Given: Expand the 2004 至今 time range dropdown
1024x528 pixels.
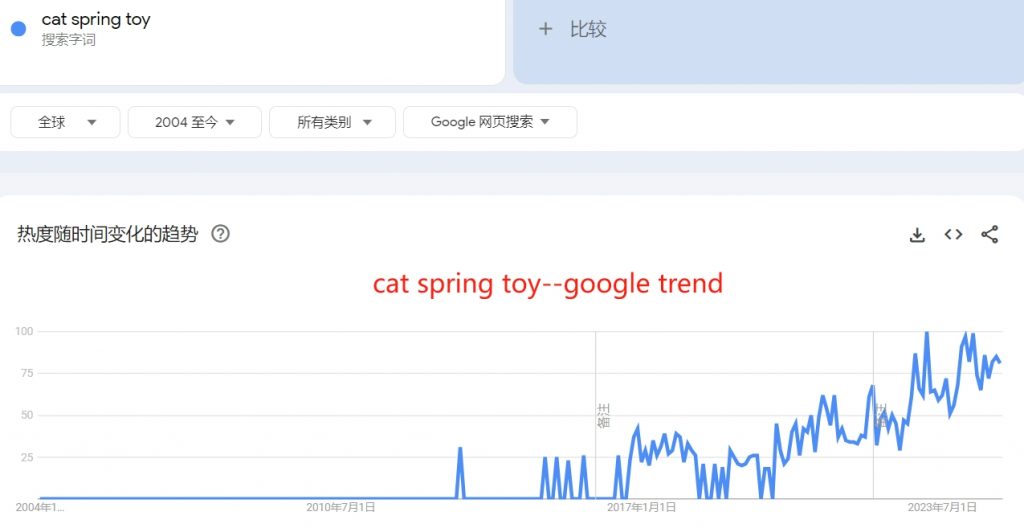Looking at the screenshot, I should click(x=195, y=122).
